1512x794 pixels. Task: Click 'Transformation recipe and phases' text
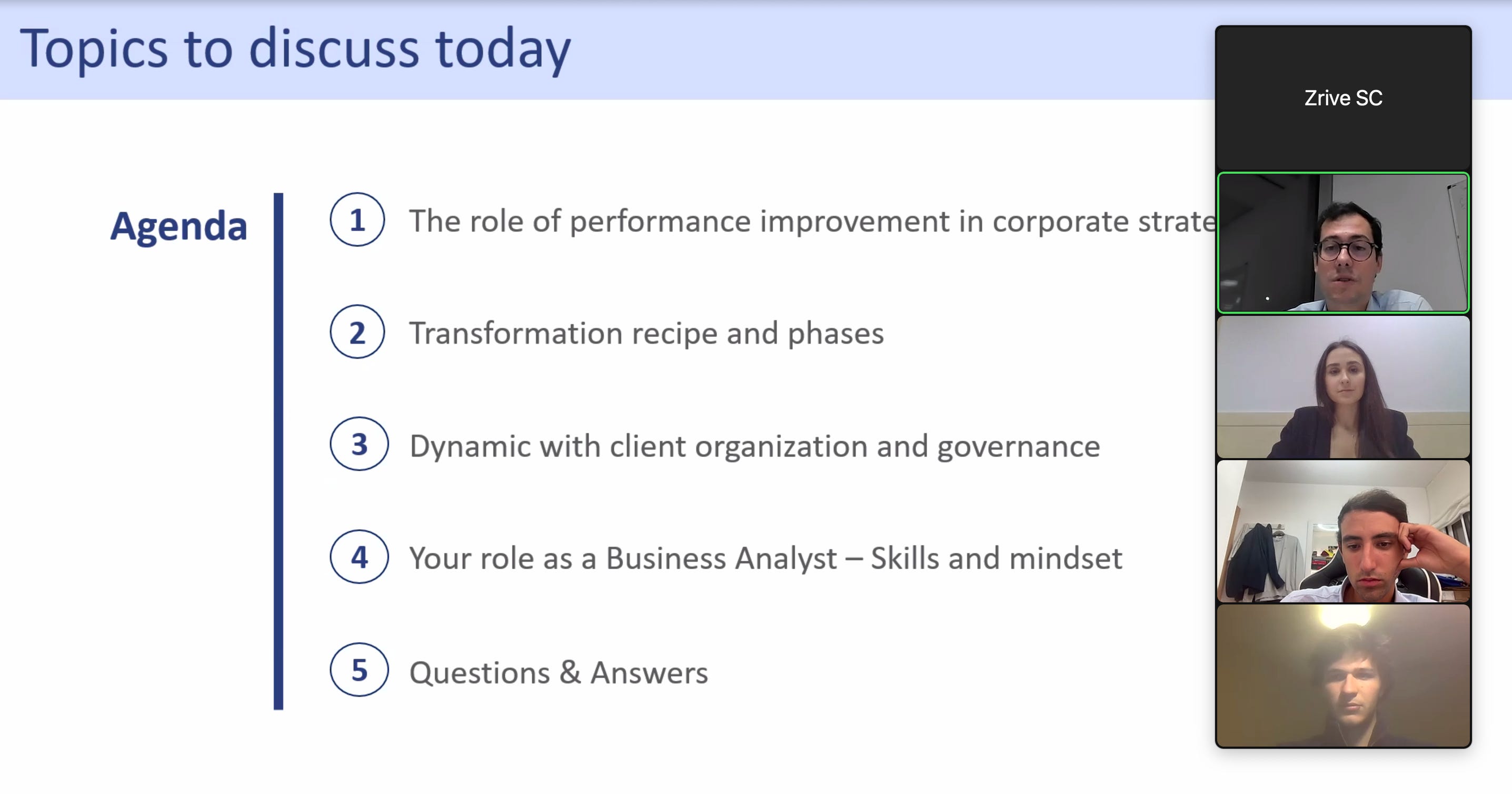click(x=646, y=334)
